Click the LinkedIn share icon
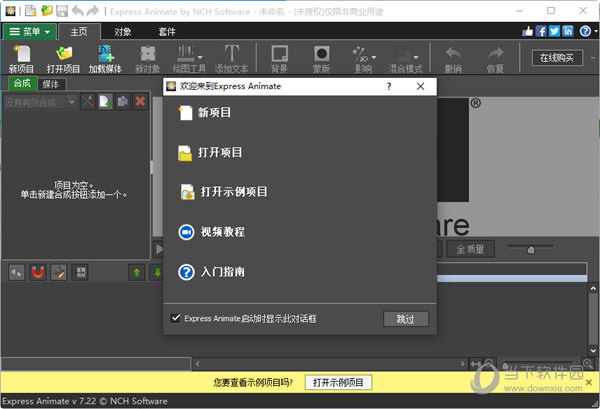Viewport: 600px width, 409px height. [x=567, y=31]
